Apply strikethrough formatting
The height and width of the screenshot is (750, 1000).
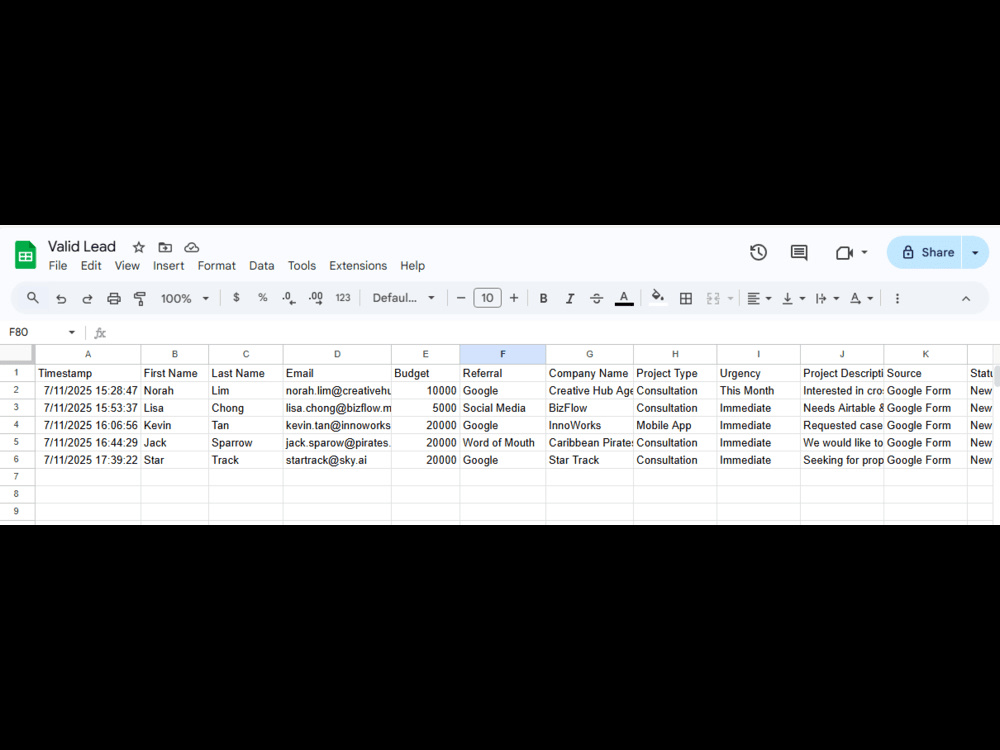click(596, 298)
